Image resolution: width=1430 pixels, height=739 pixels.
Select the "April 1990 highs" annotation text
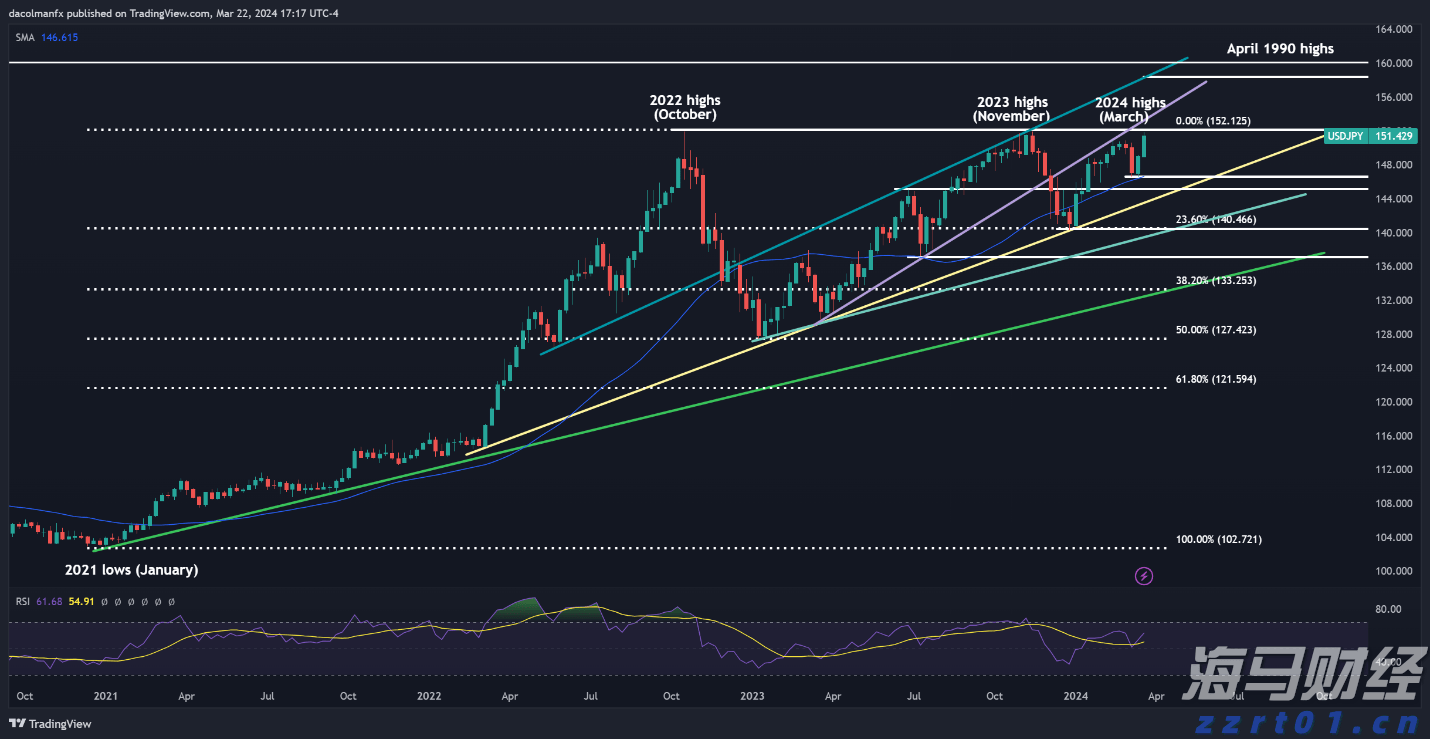(x=1280, y=49)
